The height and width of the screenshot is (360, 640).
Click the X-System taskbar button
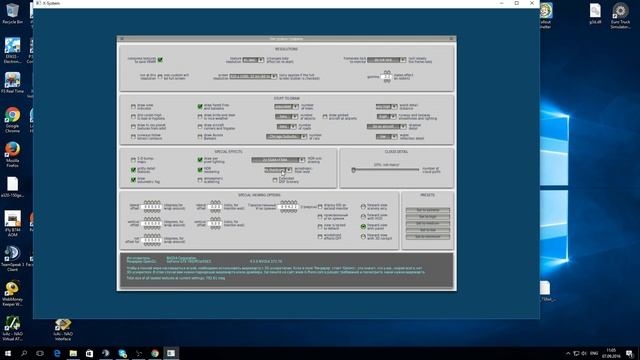click(x=171, y=353)
